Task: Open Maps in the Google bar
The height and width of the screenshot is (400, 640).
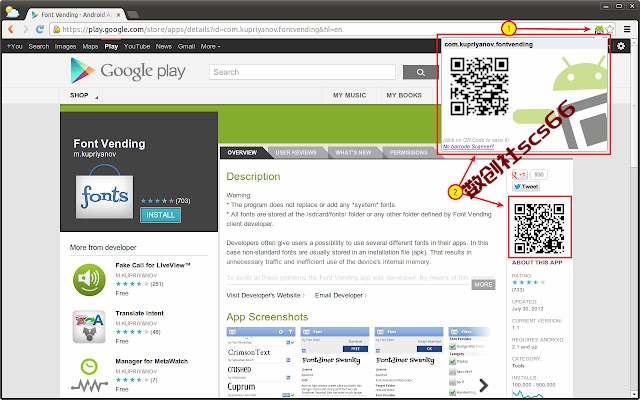Action: pos(90,47)
